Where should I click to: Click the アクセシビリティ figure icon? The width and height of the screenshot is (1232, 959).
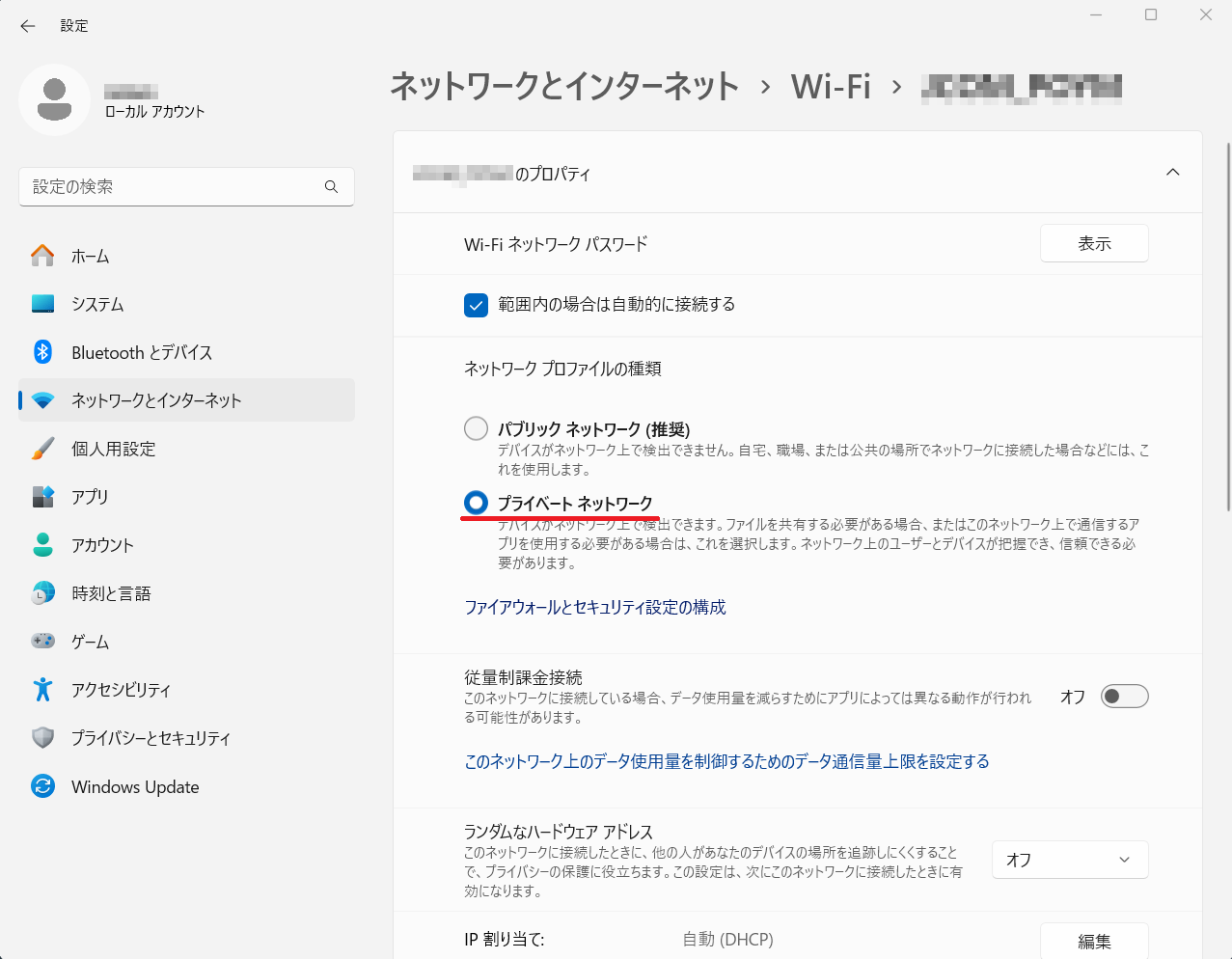coord(42,689)
